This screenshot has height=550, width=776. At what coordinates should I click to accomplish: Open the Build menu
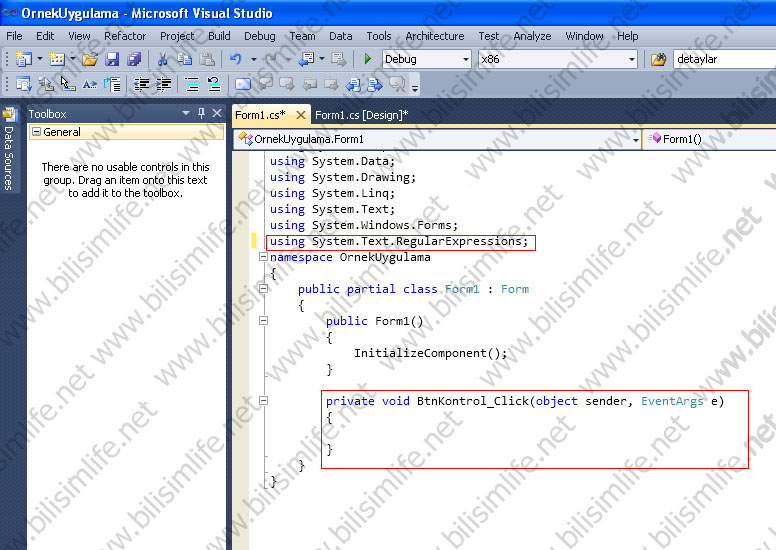click(219, 36)
